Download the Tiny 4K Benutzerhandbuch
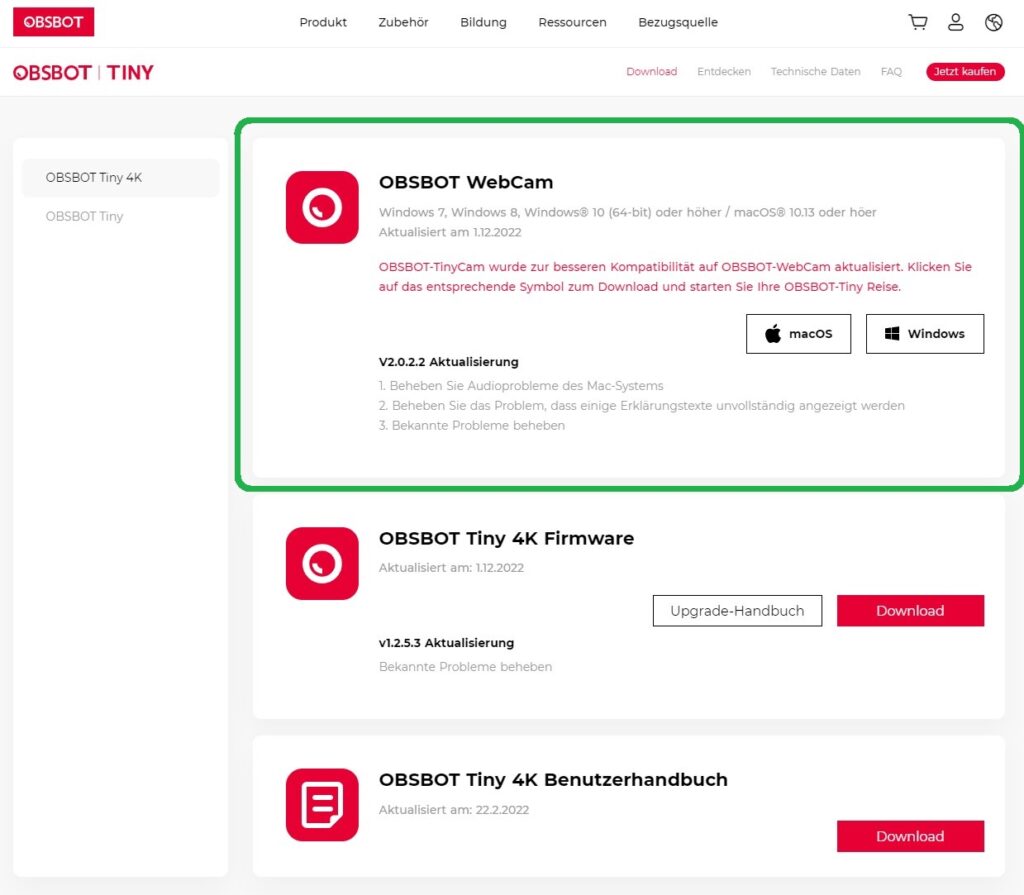The height and width of the screenshot is (895, 1024). pyautogui.click(x=910, y=836)
